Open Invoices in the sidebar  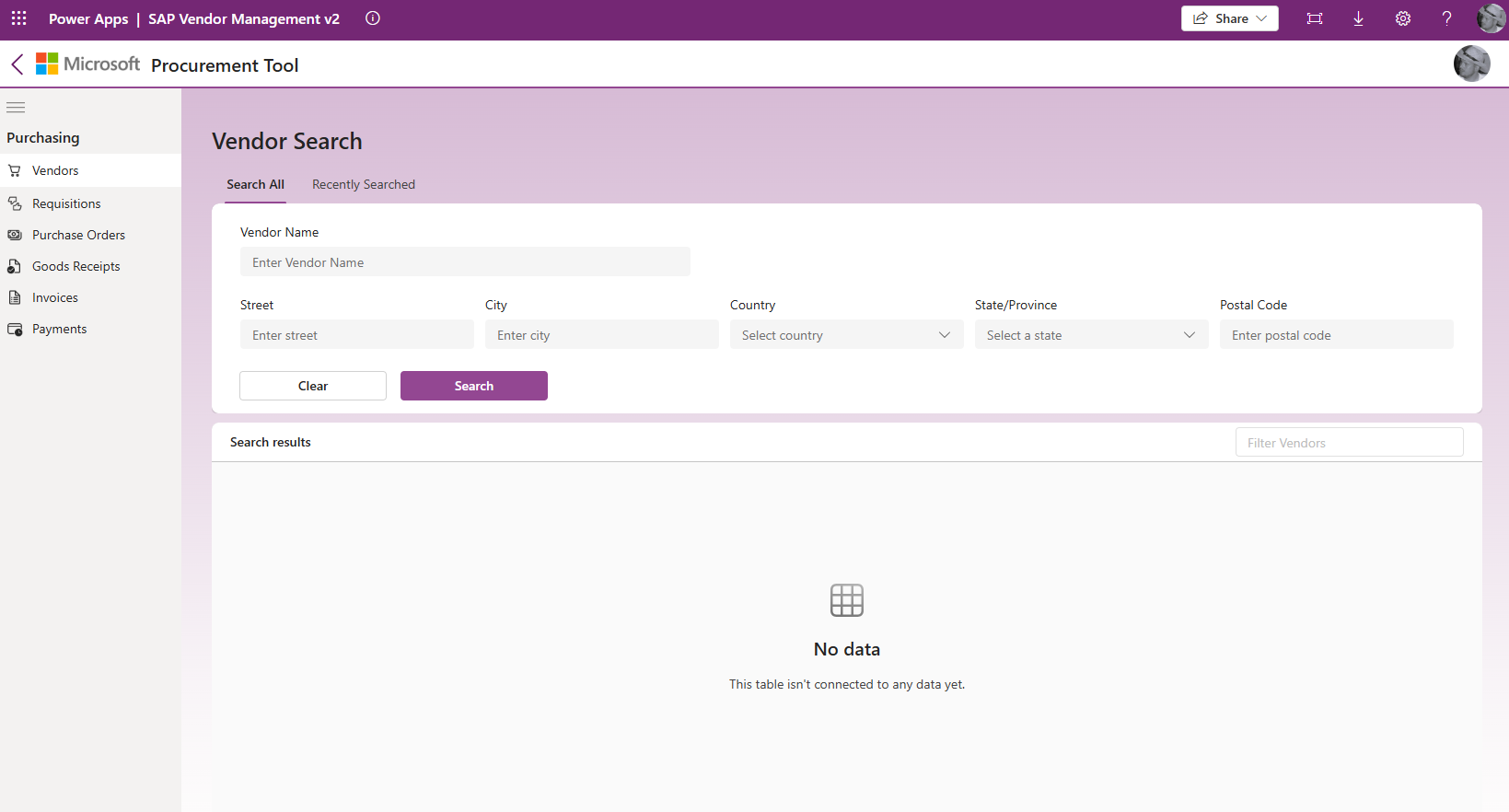click(x=90, y=297)
